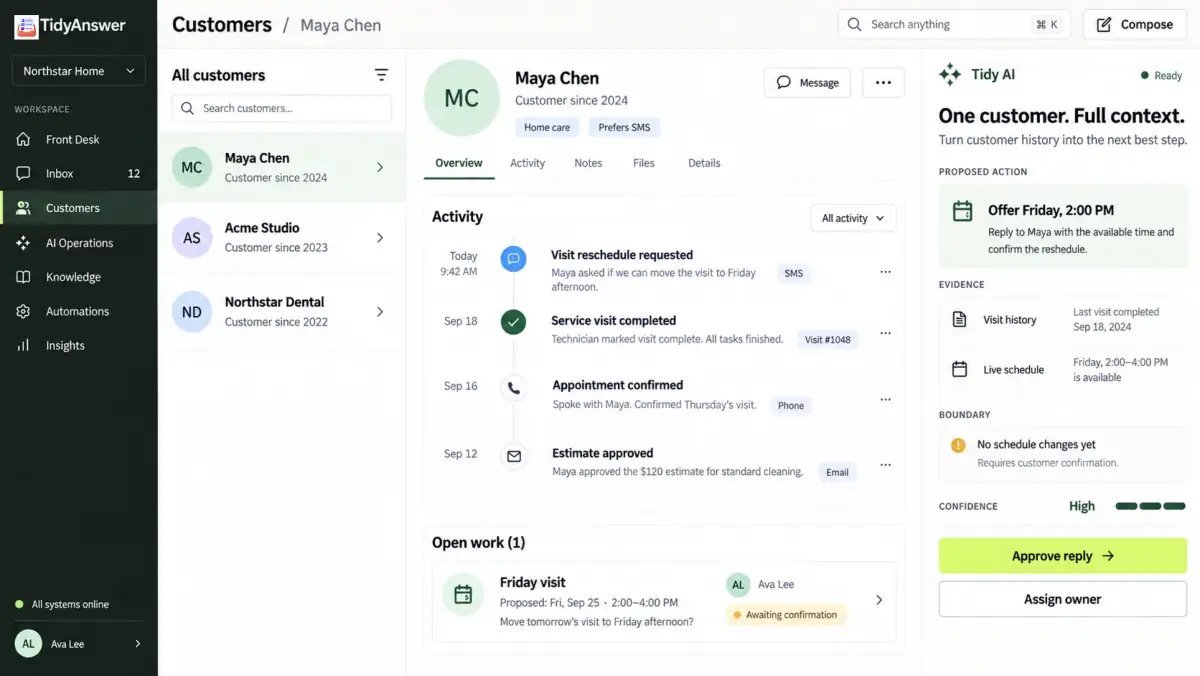Click All systems online status
This screenshot has height=676, width=1200.
point(62,605)
